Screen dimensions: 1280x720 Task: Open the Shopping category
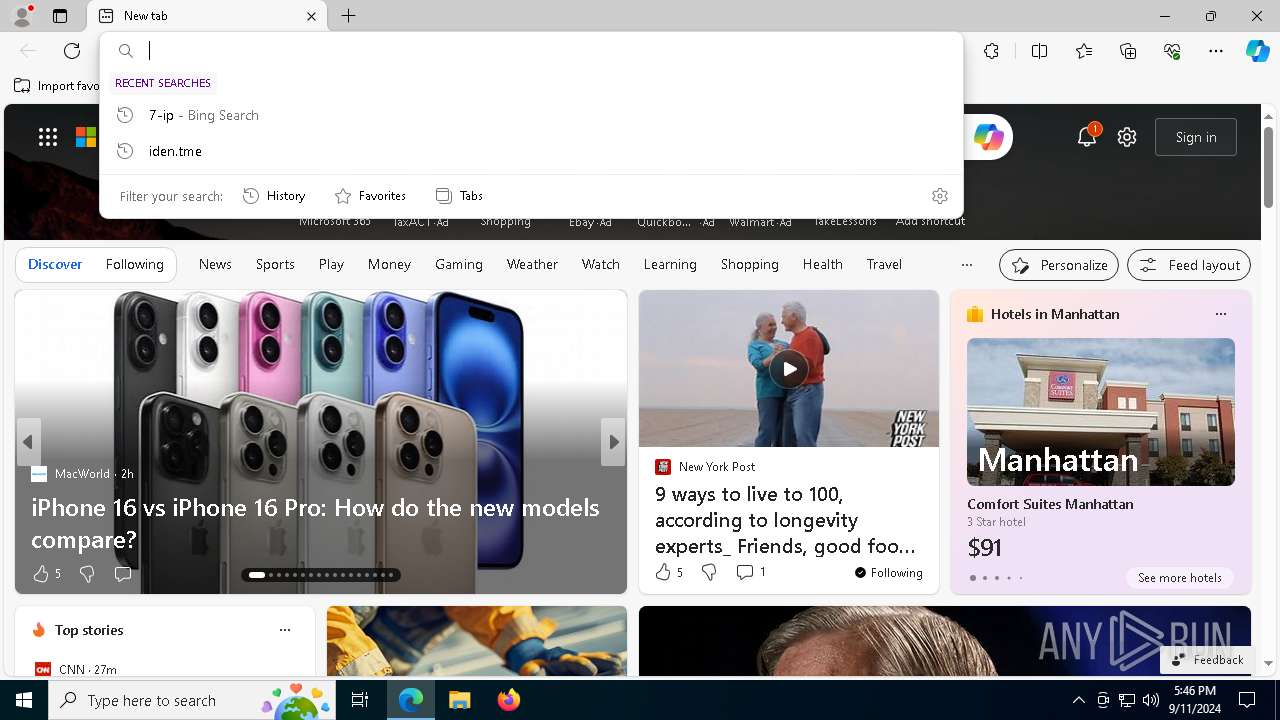749,264
